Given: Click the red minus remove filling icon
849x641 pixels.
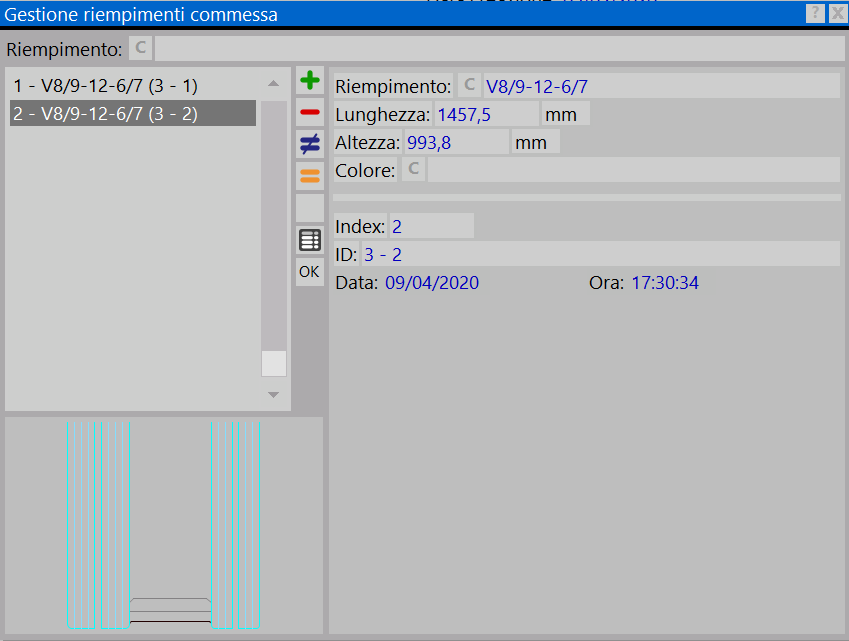Looking at the screenshot, I should [310, 112].
